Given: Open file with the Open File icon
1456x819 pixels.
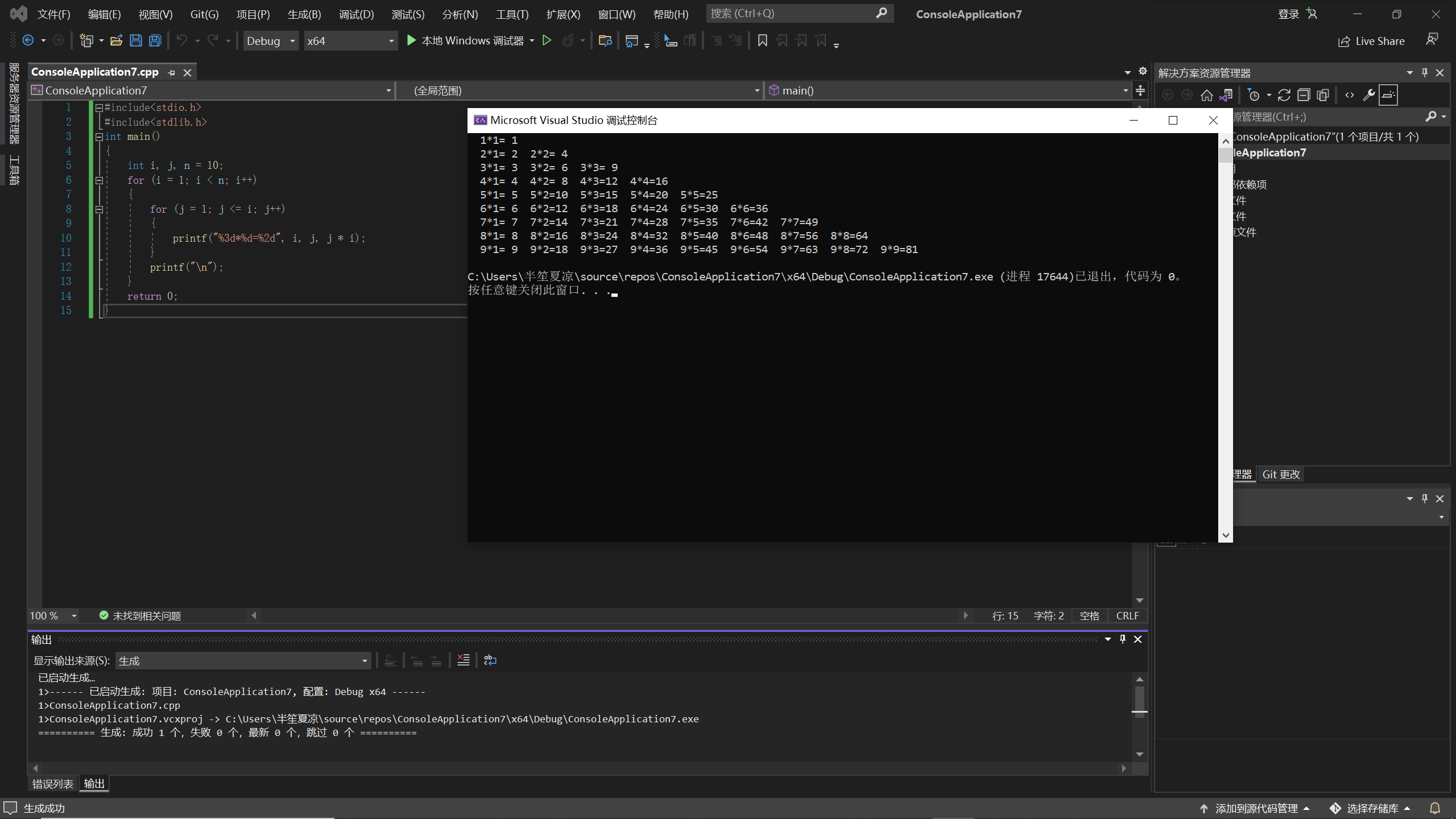Looking at the screenshot, I should (x=117, y=40).
